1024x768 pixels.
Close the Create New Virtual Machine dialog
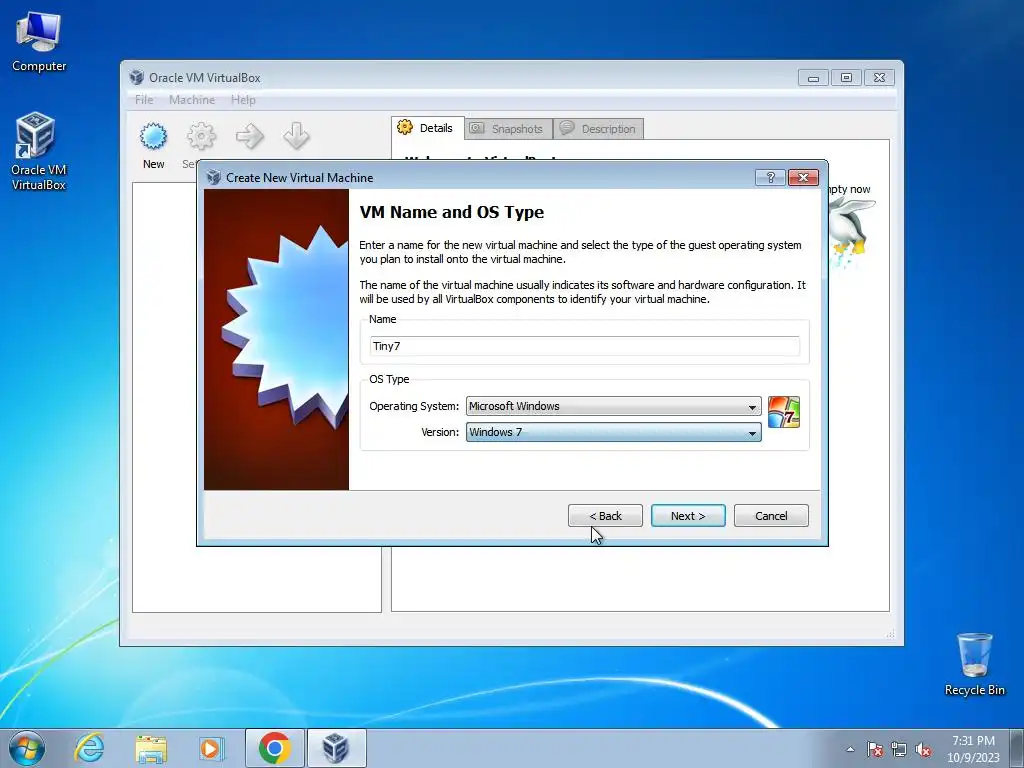803,178
